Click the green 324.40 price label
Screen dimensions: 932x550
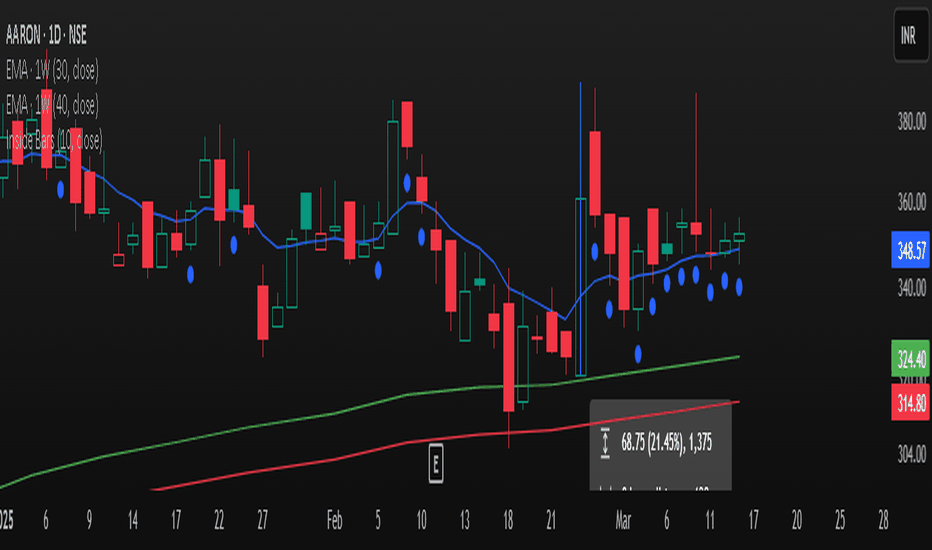pyautogui.click(x=911, y=359)
